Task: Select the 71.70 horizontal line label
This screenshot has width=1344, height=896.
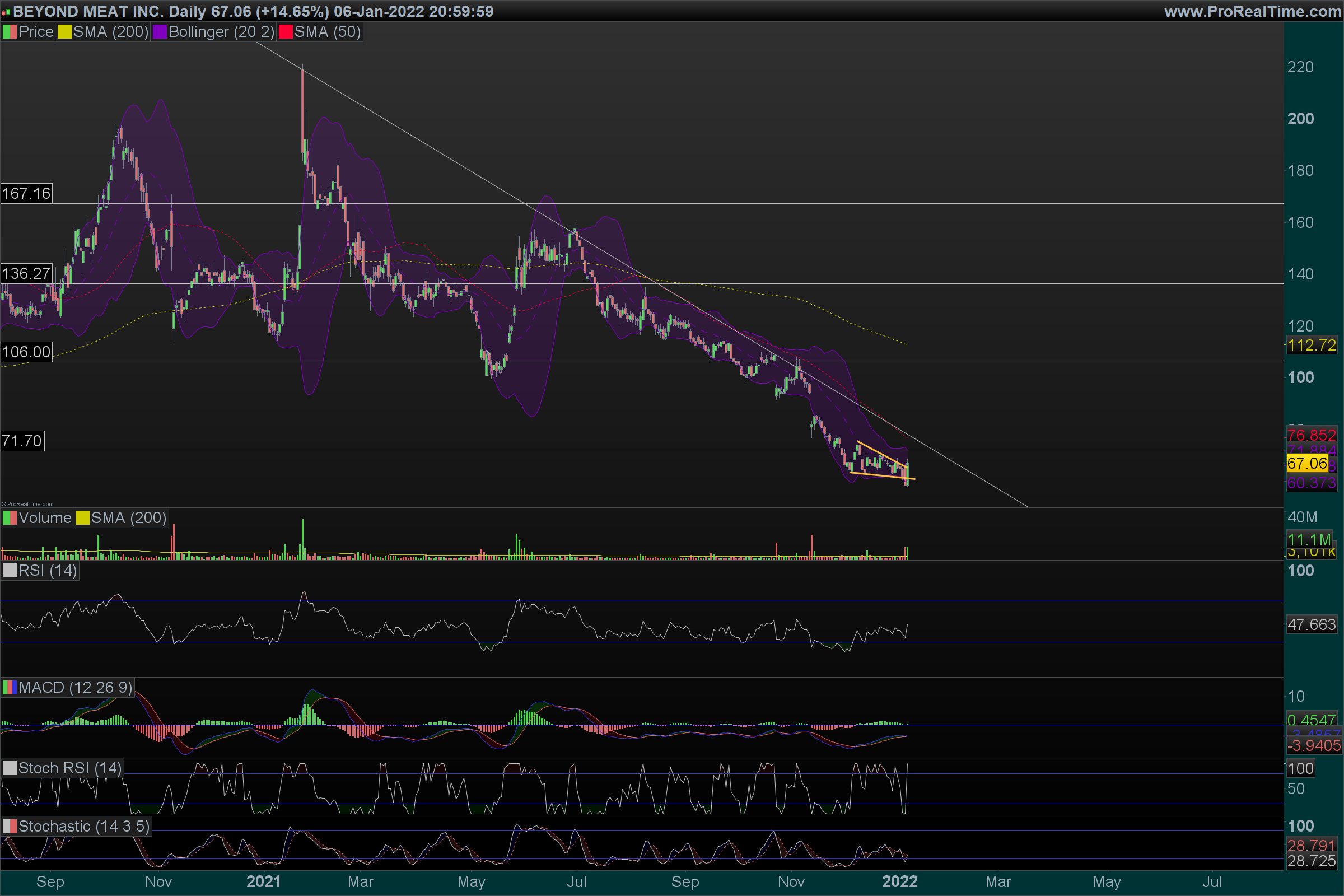Action: [x=22, y=441]
